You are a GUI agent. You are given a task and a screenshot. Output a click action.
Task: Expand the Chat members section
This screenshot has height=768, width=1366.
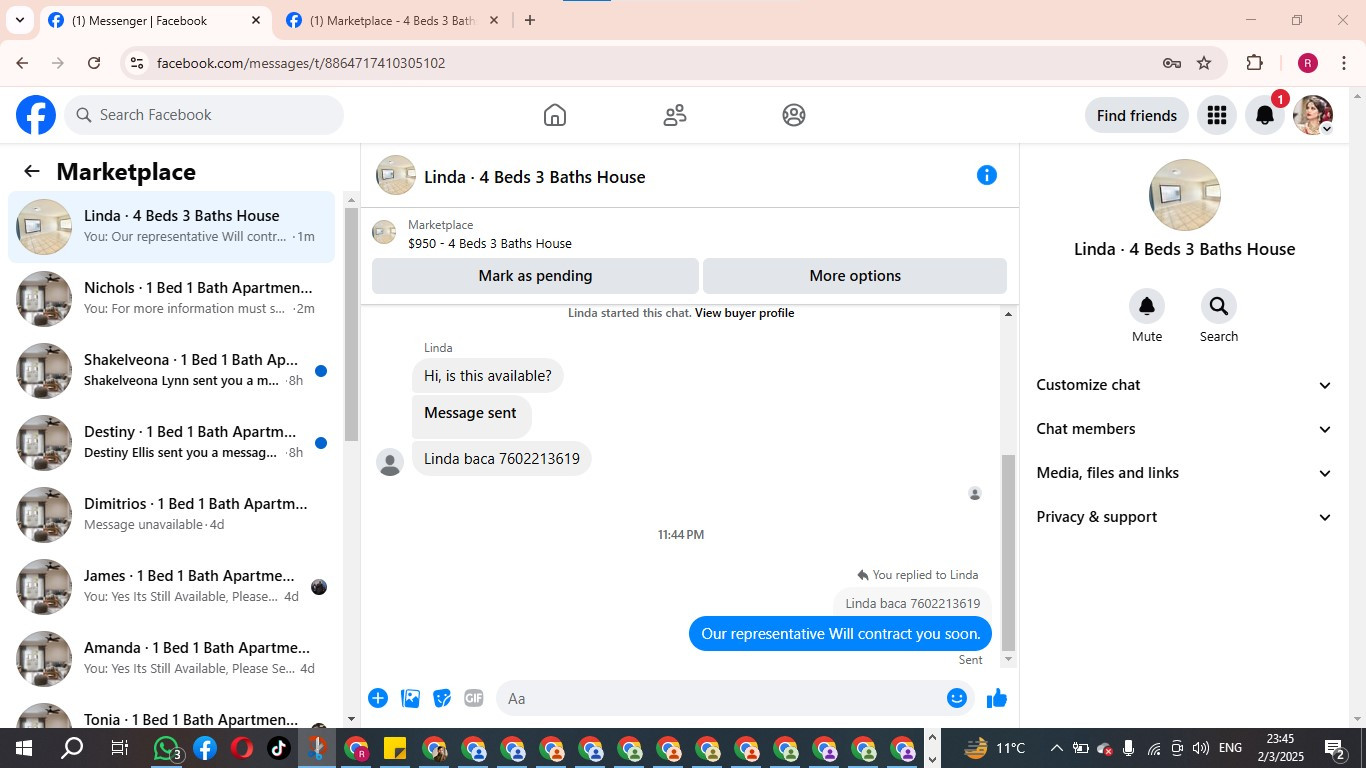click(1185, 429)
